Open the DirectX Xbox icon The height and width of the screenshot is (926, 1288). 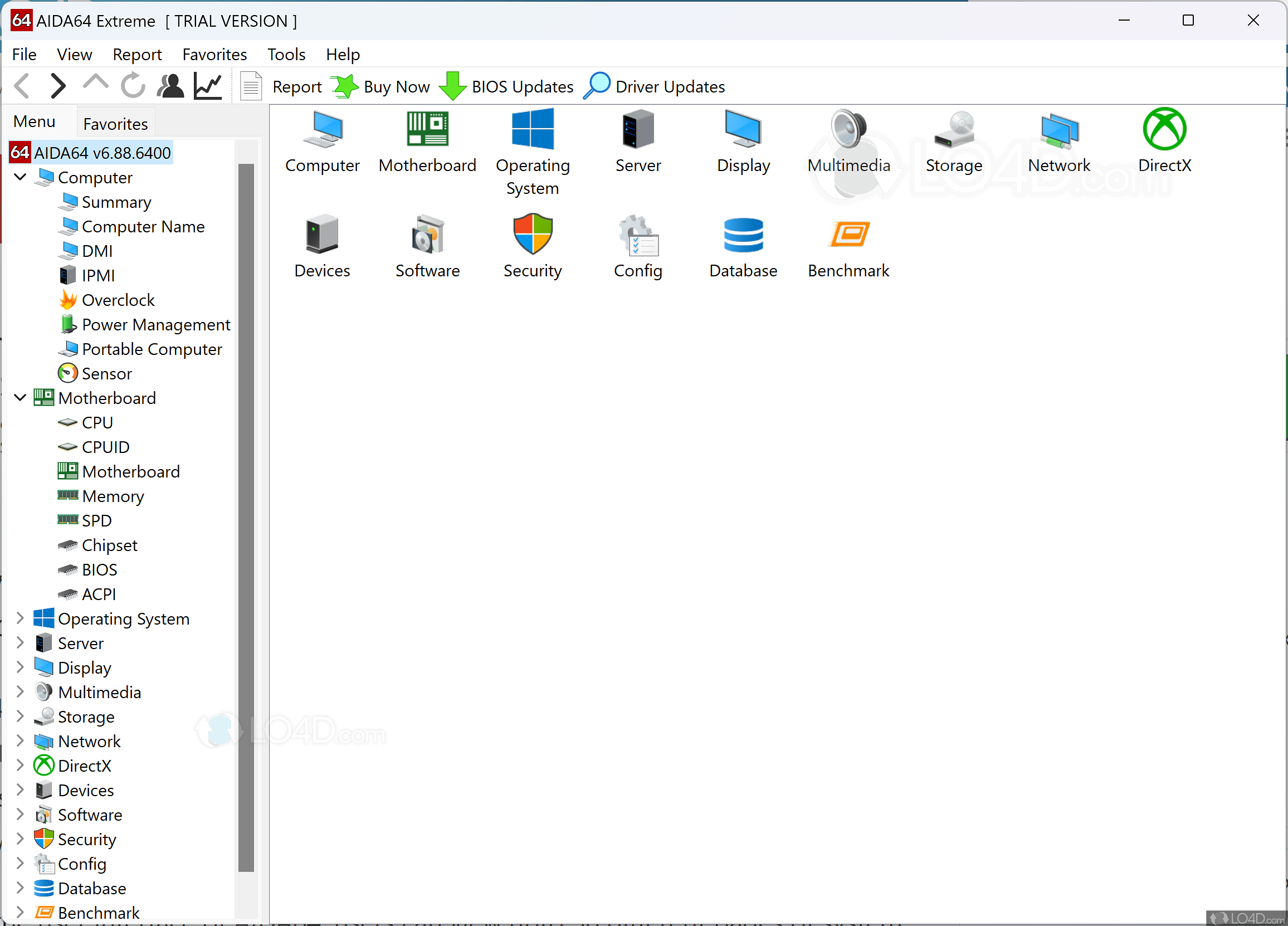click(x=1164, y=129)
